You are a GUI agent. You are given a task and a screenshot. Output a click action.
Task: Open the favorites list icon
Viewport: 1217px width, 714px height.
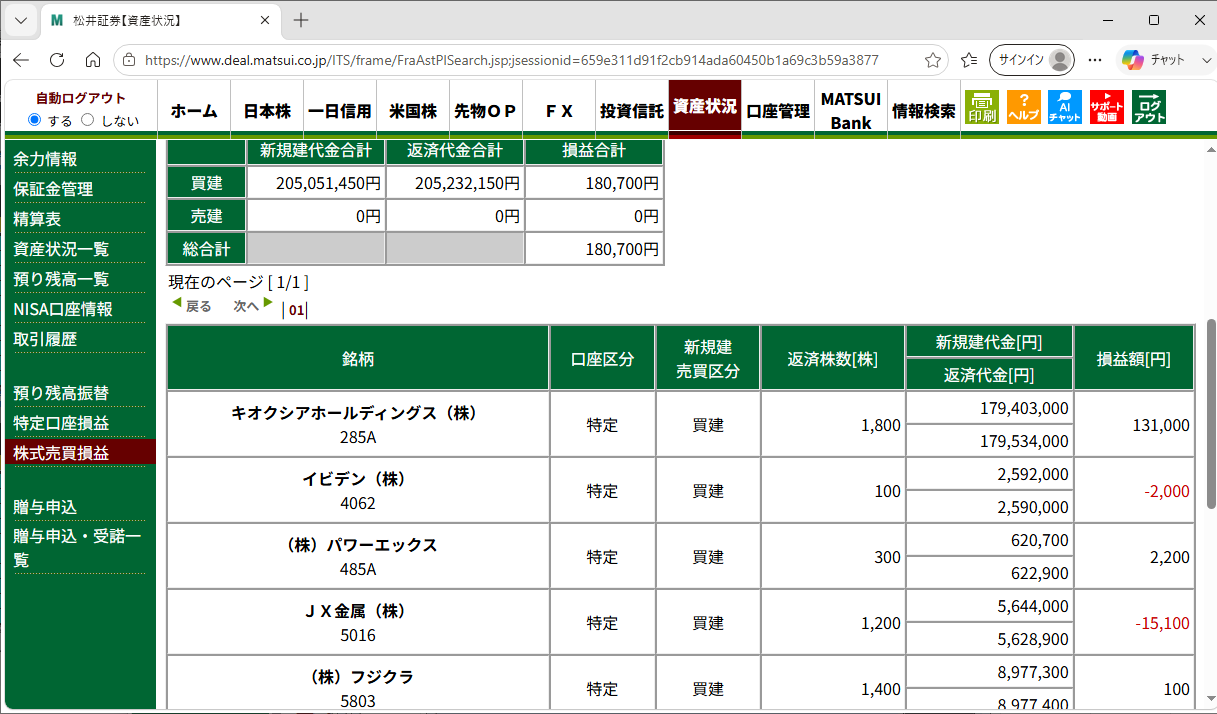tap(968, 60)
